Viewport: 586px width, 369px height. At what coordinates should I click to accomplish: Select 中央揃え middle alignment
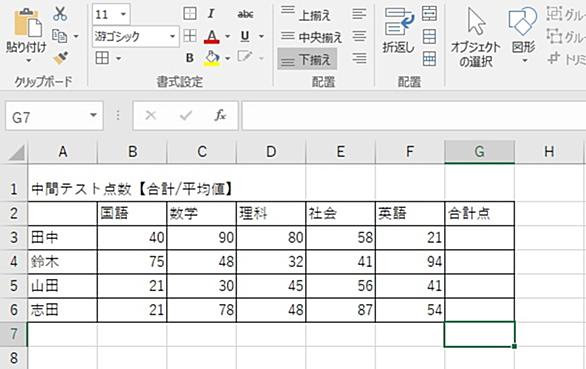(311, 37)
